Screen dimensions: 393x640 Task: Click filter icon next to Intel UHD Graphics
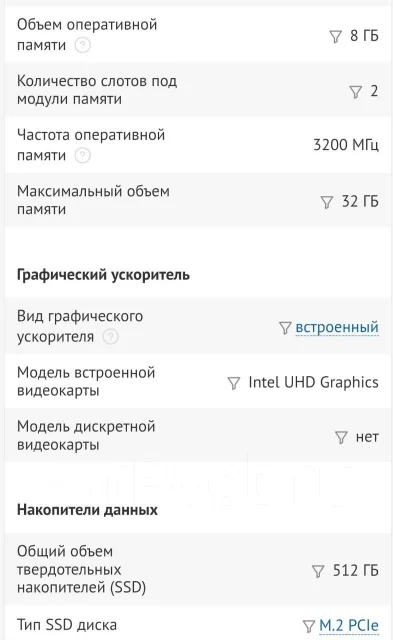233,383
